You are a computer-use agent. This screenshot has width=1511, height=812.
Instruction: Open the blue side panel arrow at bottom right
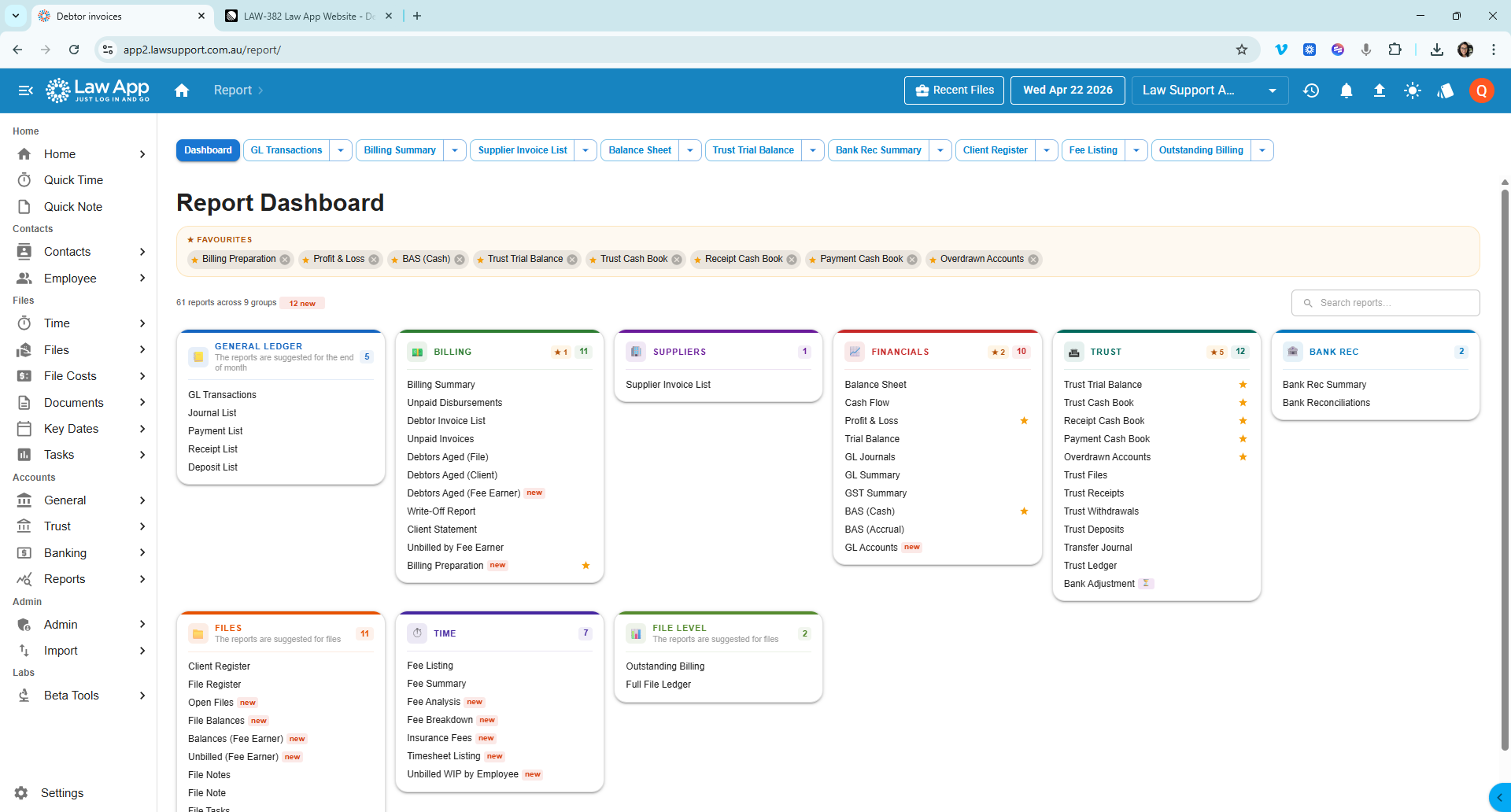click(1500, 797)
